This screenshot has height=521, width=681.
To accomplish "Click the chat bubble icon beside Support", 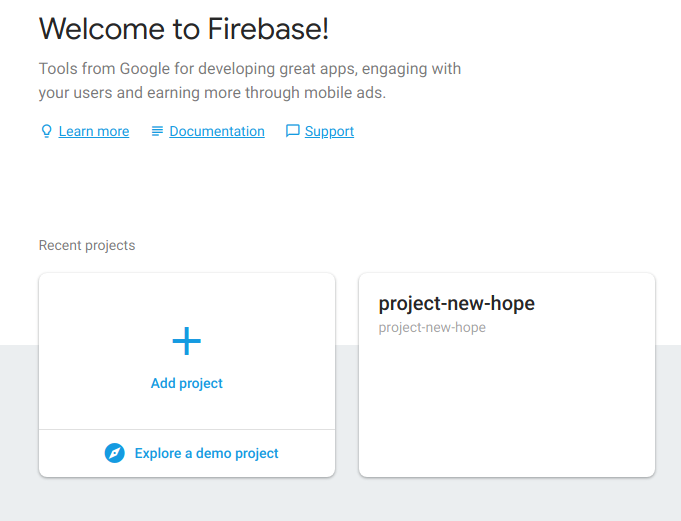I will [292, 131].
